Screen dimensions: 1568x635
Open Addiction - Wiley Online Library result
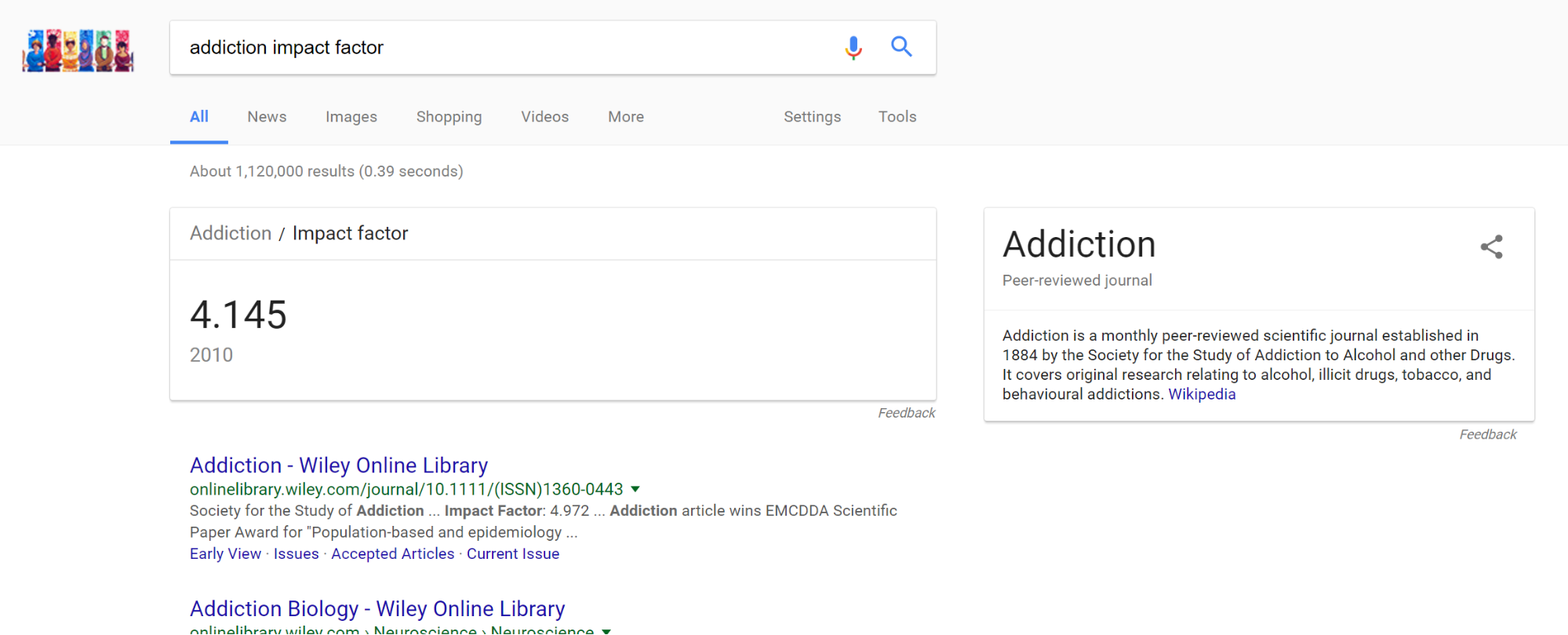pyautogui.click(x=338, y=465)
